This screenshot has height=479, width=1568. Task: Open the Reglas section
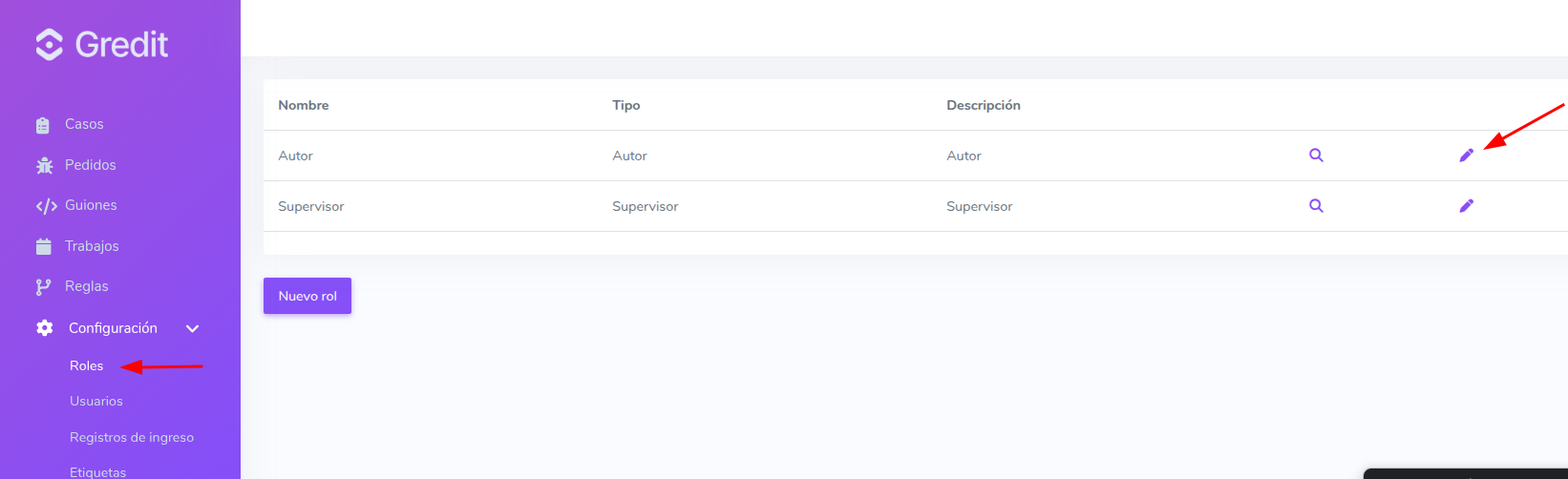pyautogui.click(x=86, y=286)
